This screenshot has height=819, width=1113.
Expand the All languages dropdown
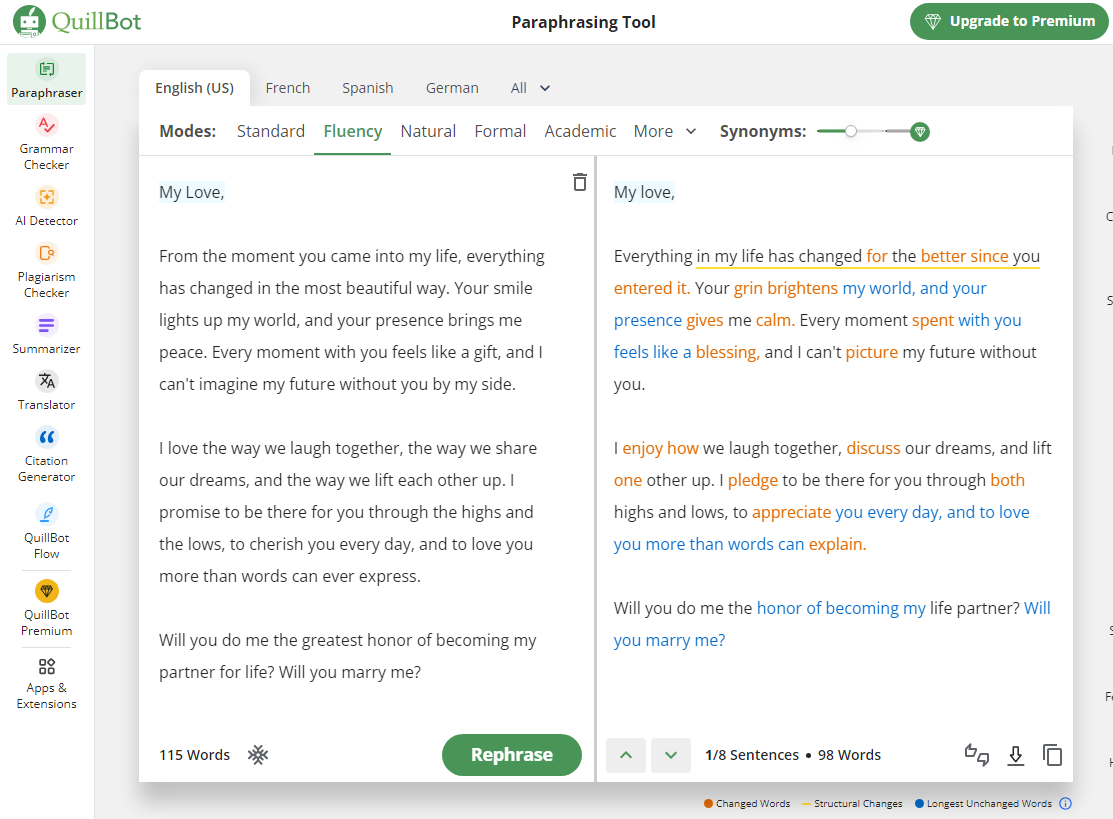pos(531,88)
